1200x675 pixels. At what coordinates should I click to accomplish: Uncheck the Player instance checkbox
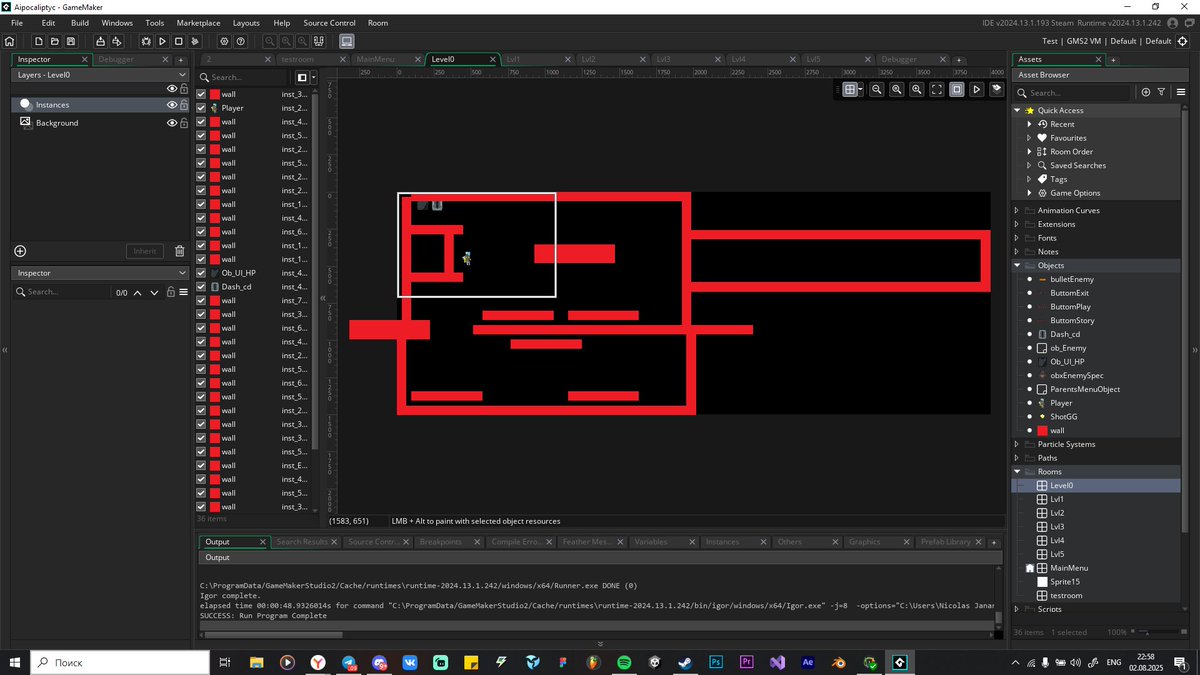(x=201, y=108)
